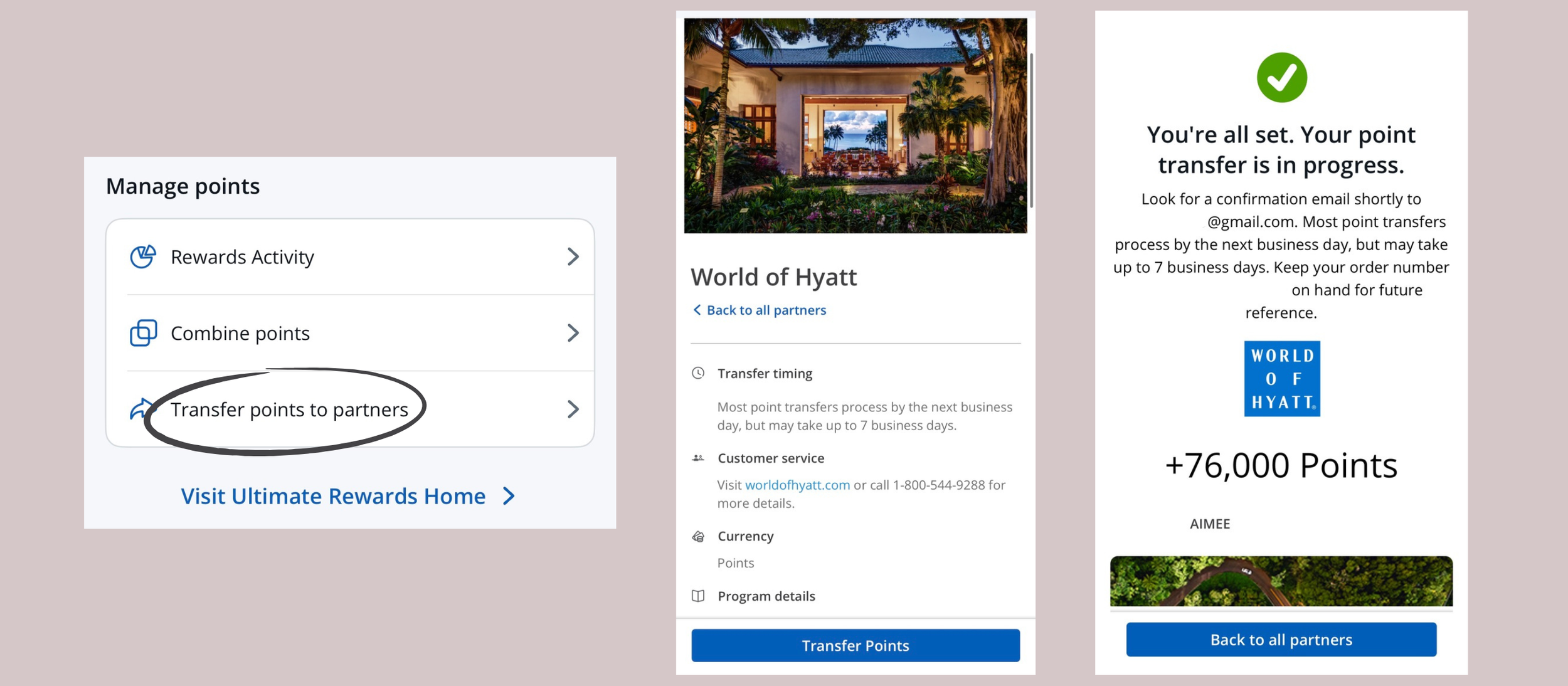This screenshot has width=1568, height=686.
Task: Click the people icon beside Customer service
Action: 697,458
